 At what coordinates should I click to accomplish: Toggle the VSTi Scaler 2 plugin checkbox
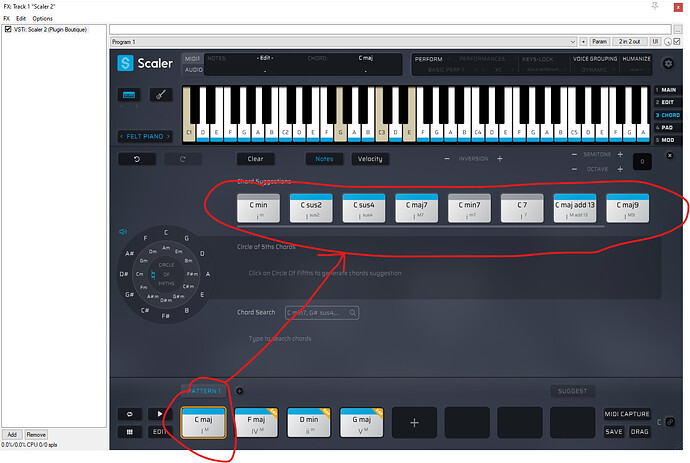(8, 29)
